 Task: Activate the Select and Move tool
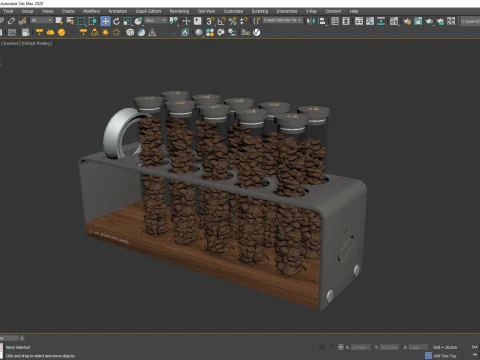click(x=105, y=21)
